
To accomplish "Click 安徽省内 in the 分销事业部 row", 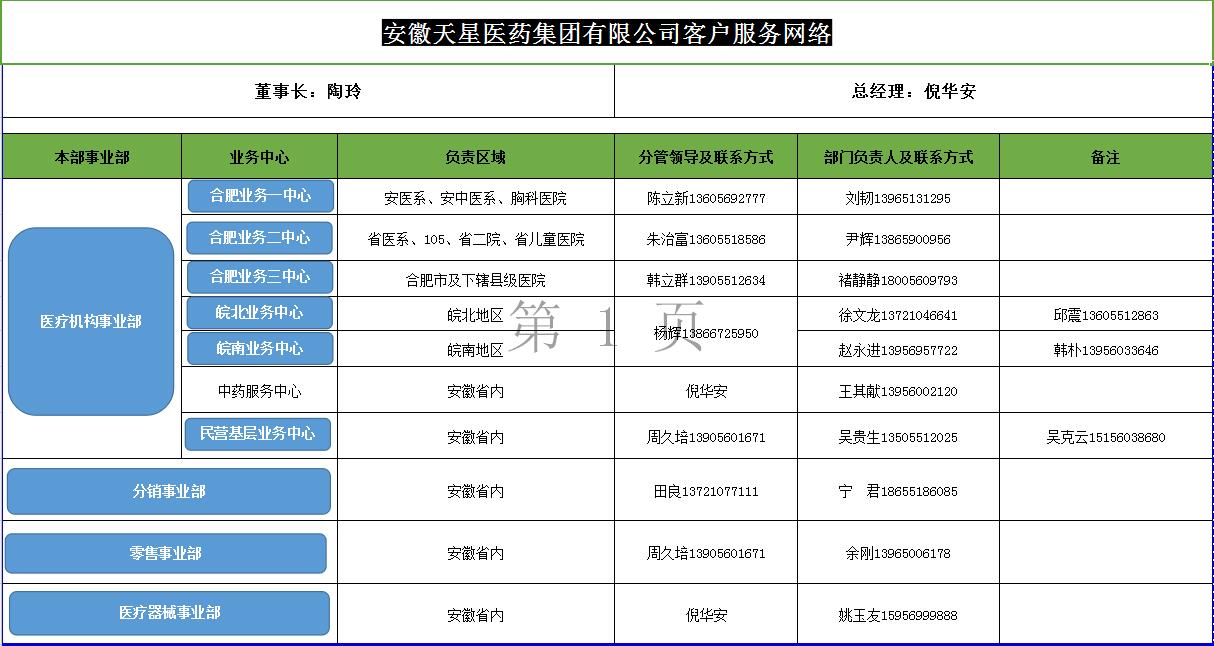I will click(x=476, y=491).
